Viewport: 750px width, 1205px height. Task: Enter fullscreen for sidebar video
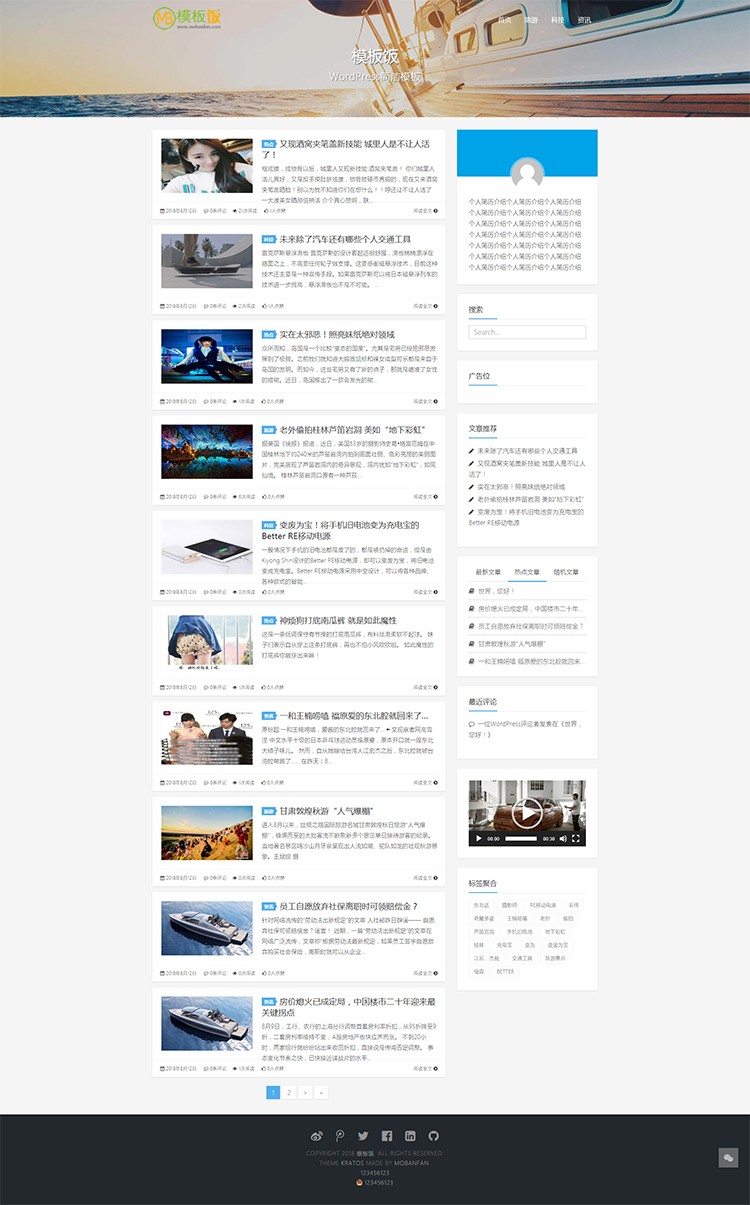coord(576,839)
